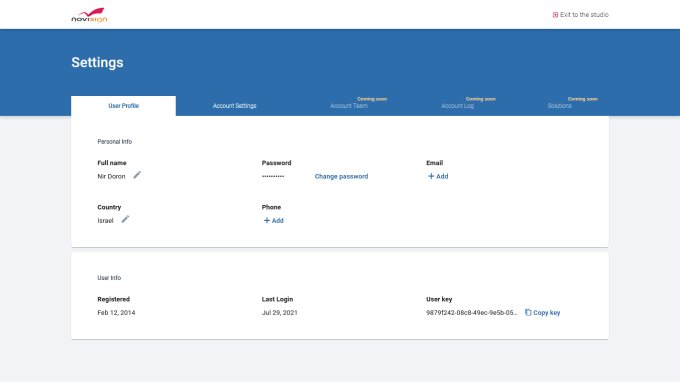Click the country value Israel
Image resolution: width=680 pixels, height=382 pixels.
tap(105, 221)
